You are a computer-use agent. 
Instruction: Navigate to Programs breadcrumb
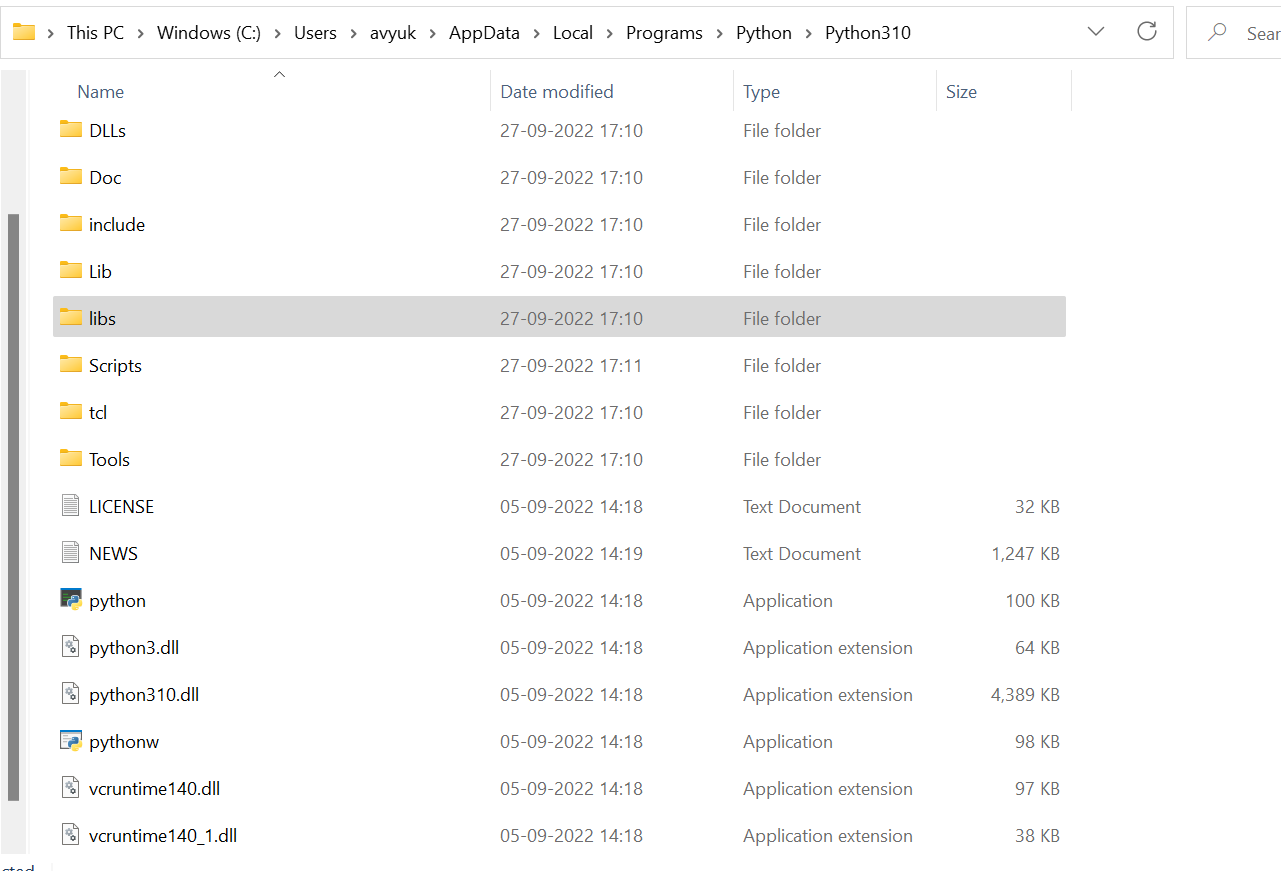coord(665,33)
